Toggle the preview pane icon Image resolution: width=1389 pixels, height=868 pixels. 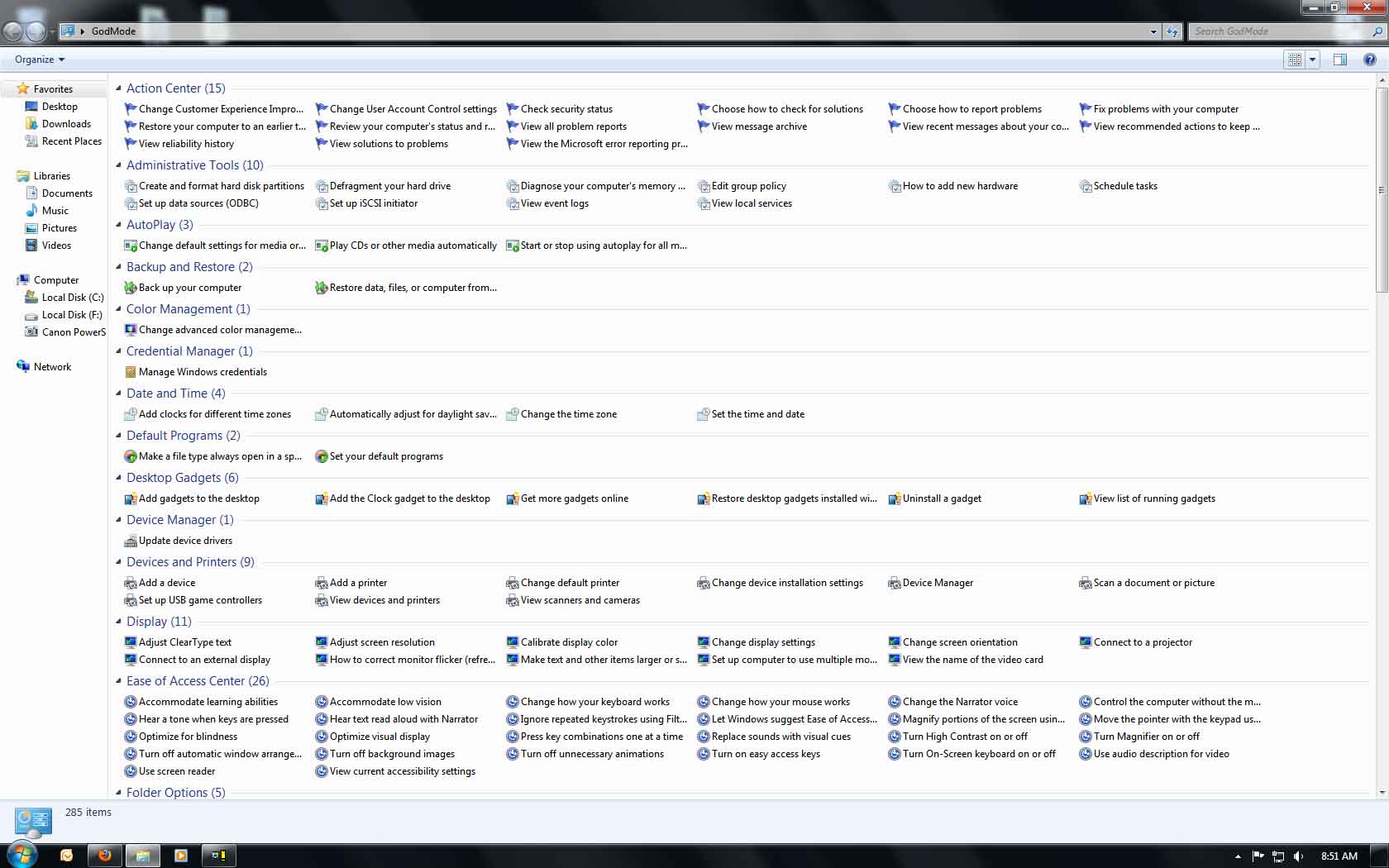tap(1340, 60)
